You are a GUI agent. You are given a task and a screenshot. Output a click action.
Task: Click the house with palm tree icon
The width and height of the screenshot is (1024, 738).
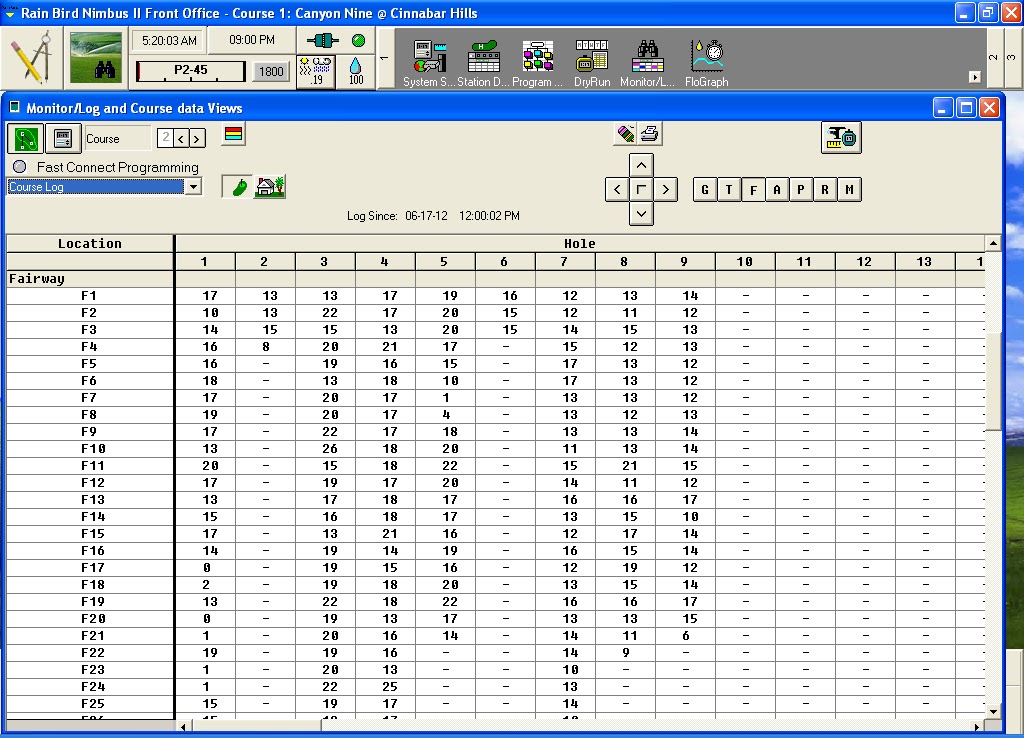[270, 187]
